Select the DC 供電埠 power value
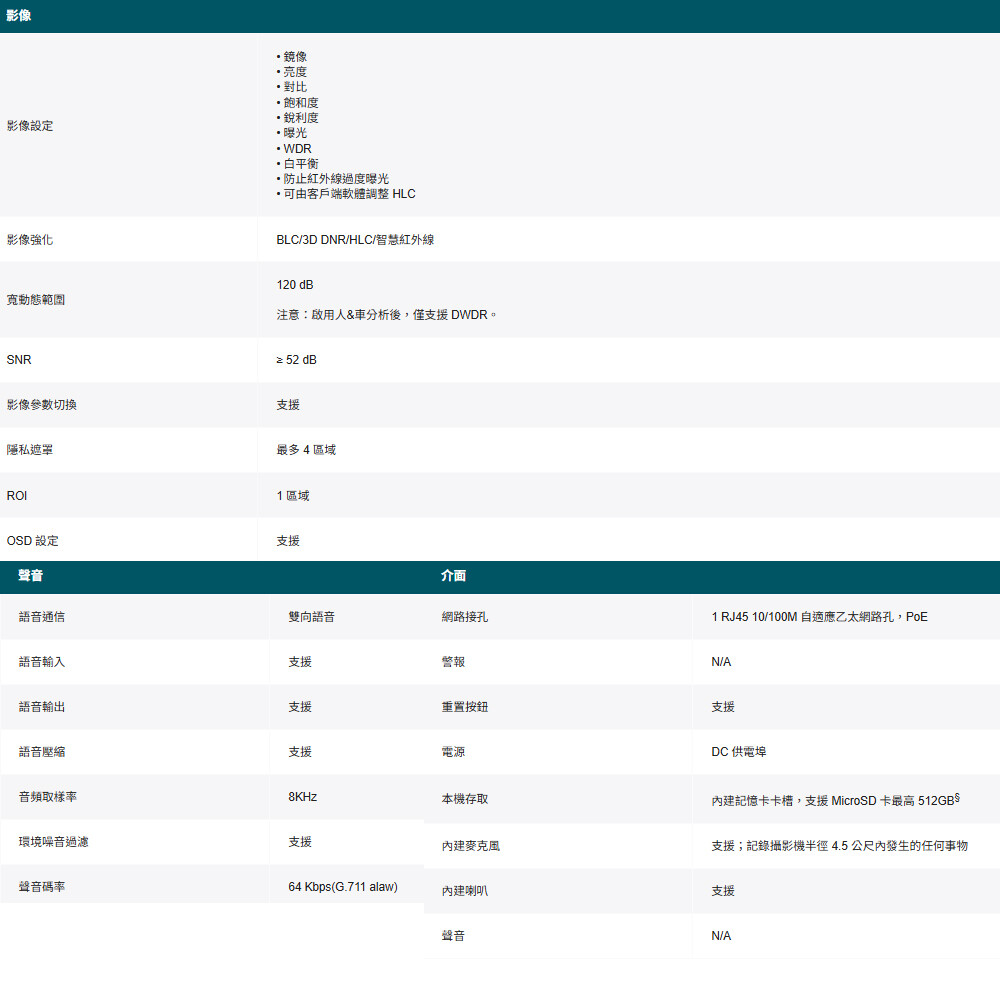 739,751
